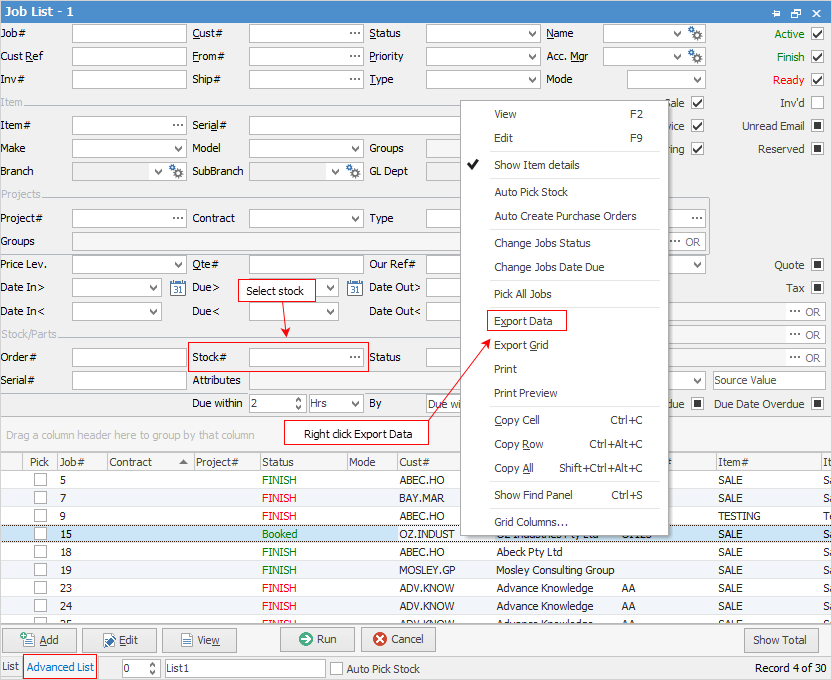
Task: Open the ellipsis lookup in Project# field
Action: coord(178,218)
